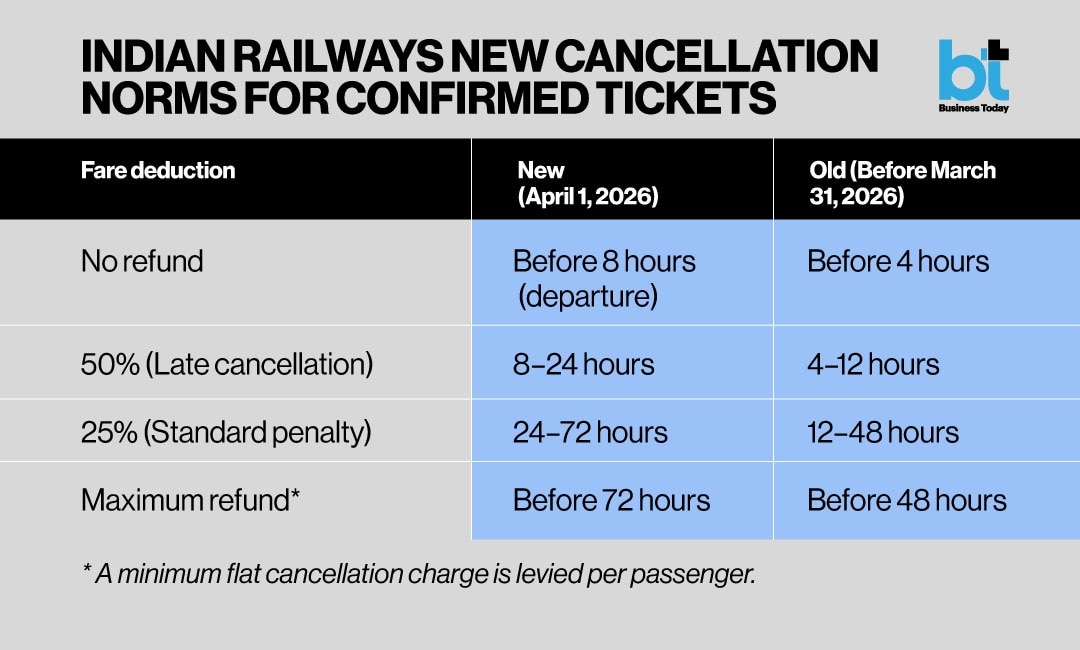
Task: Click the 'Indian Railways New Cancellation' title line
Action: point(479,58)
